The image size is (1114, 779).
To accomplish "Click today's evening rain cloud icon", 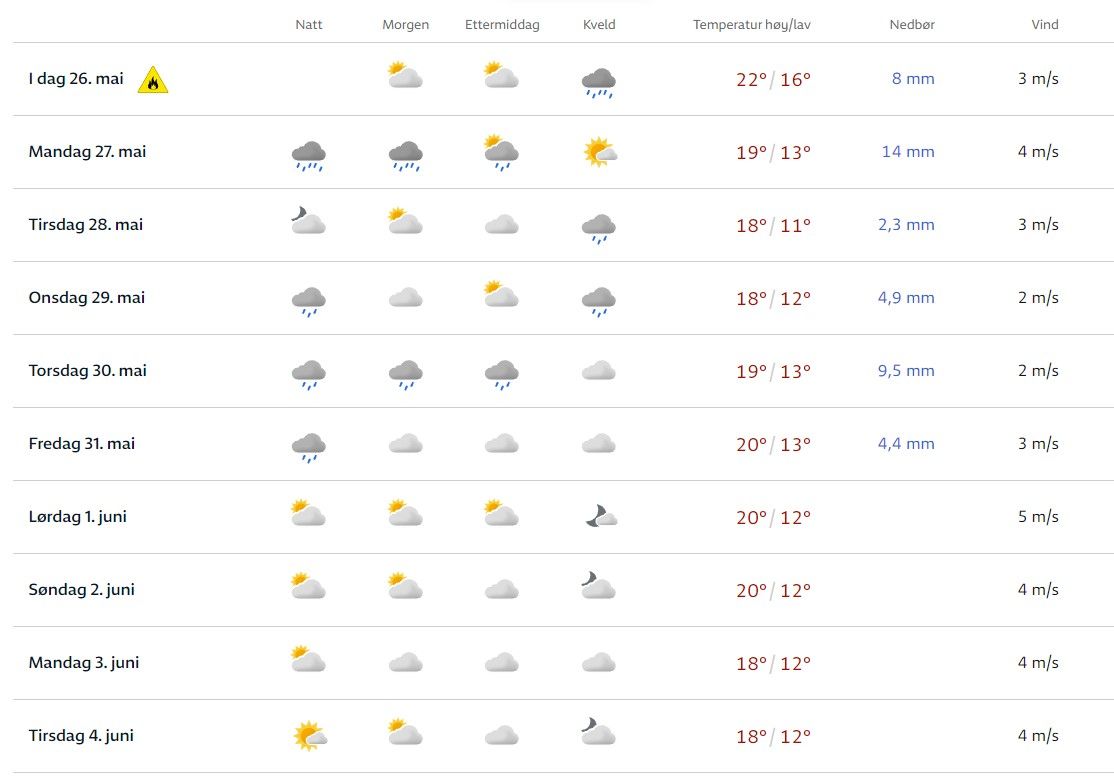I will click(599, 82).
